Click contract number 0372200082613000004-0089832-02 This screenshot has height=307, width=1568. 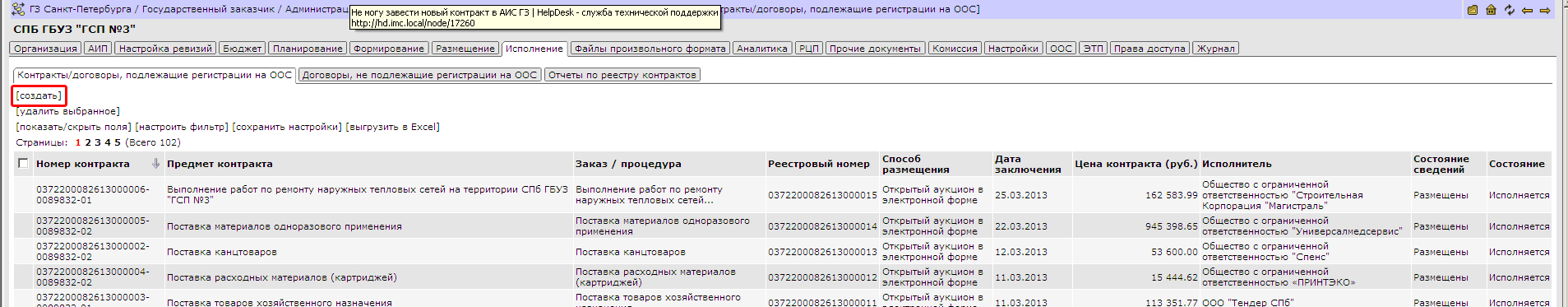[93, 277]
